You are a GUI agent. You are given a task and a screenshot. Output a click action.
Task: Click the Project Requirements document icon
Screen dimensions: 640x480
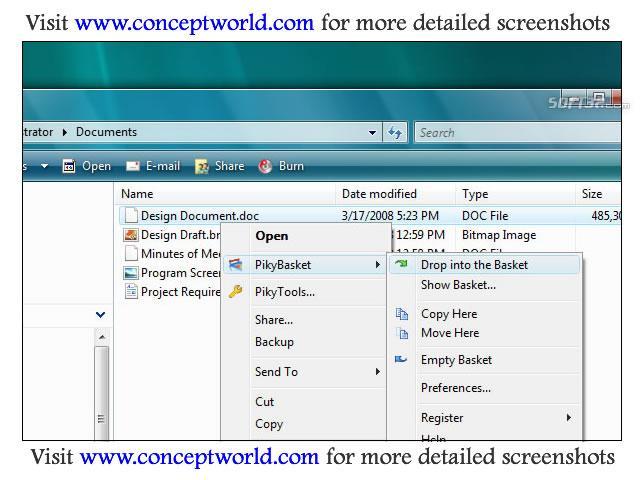pos(131,291)
